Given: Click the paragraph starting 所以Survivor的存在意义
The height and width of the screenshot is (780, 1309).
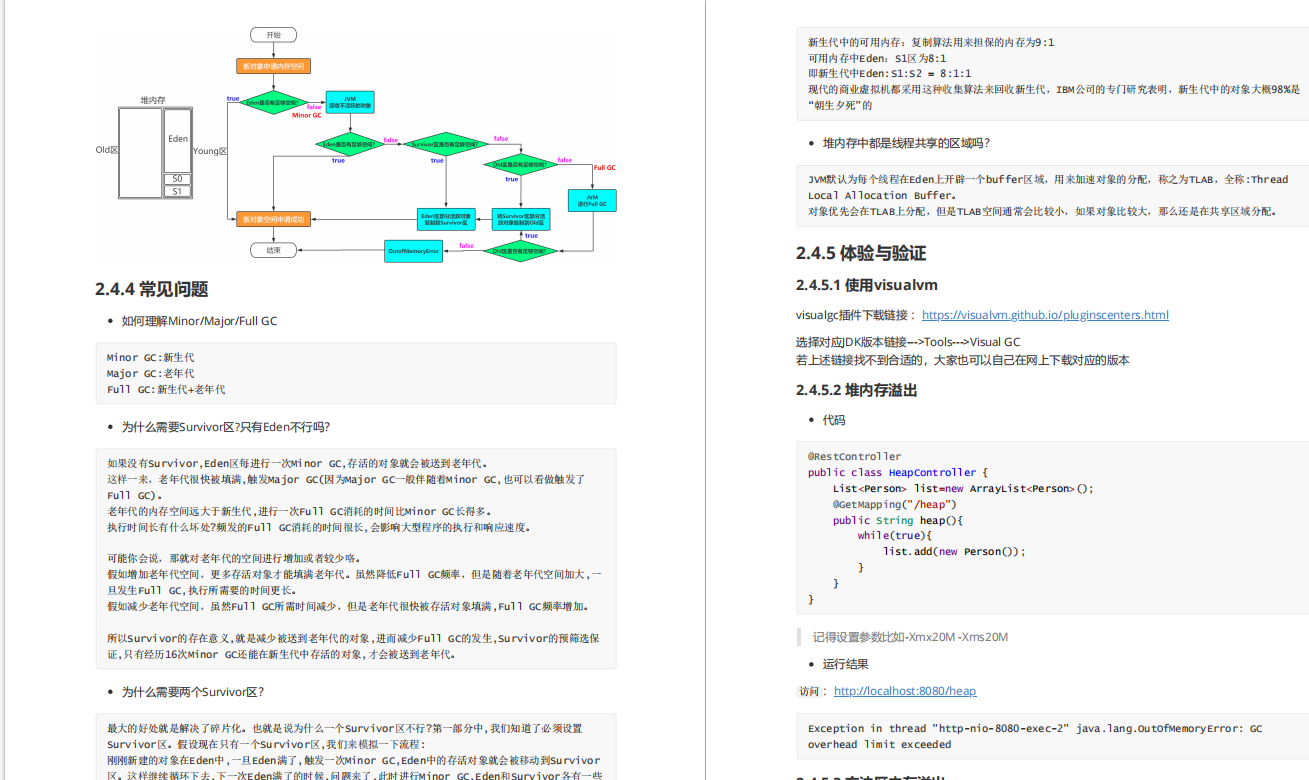Looking at the screenshot, I should (x=353, y=646).
